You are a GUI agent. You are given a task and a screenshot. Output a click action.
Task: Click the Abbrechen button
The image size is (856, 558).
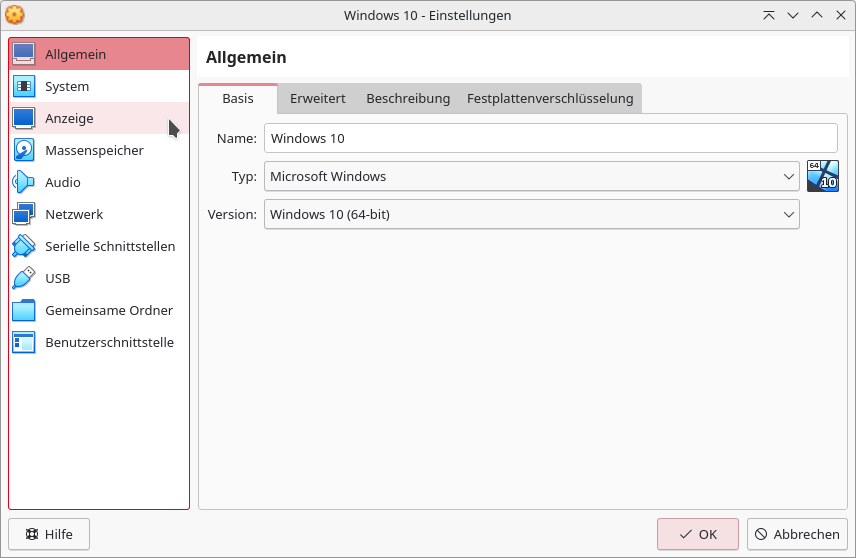(797, 534)
